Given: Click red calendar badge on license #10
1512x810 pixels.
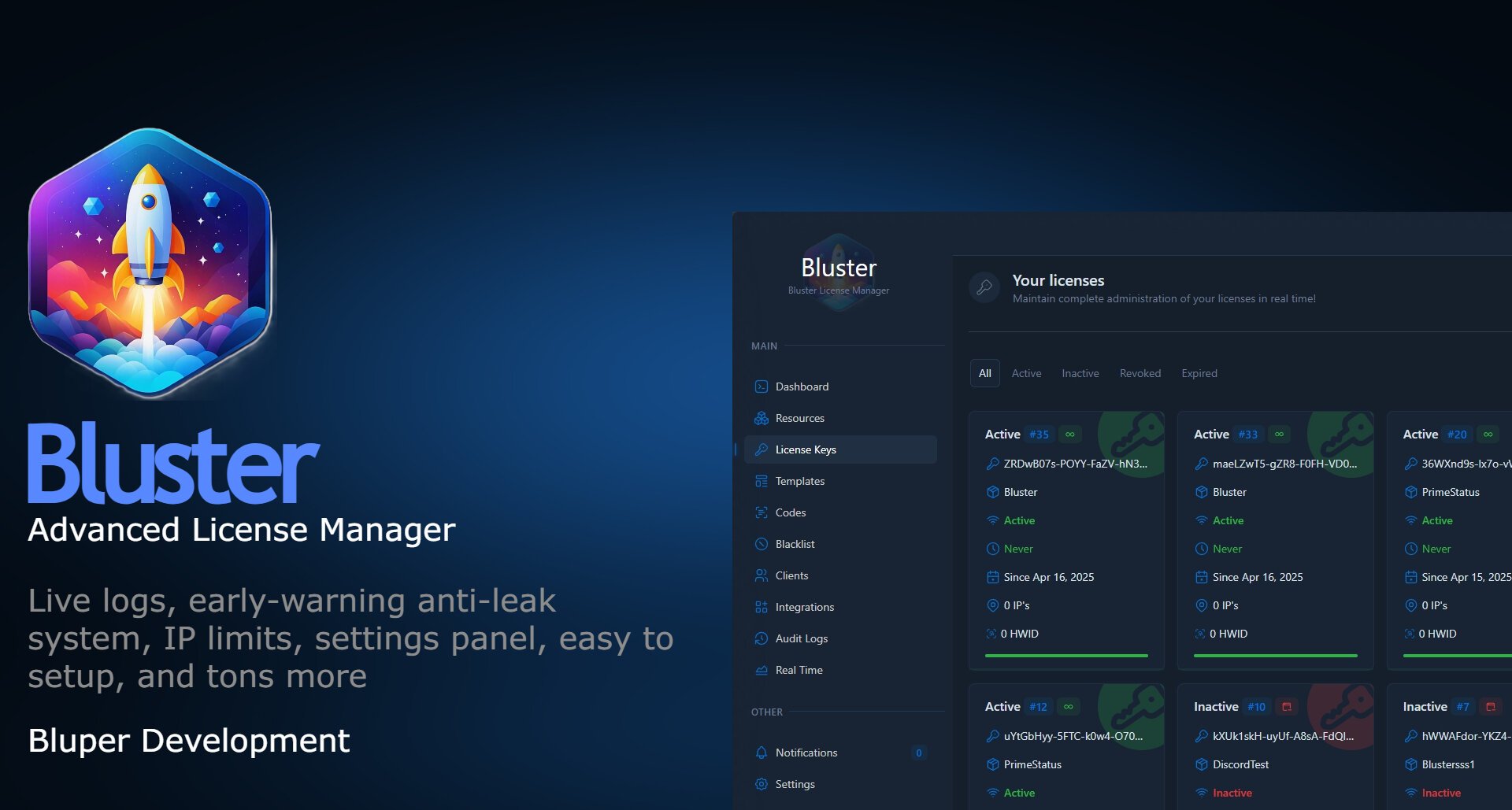Looking at the screenshot, I should (x=1287, y=707).
